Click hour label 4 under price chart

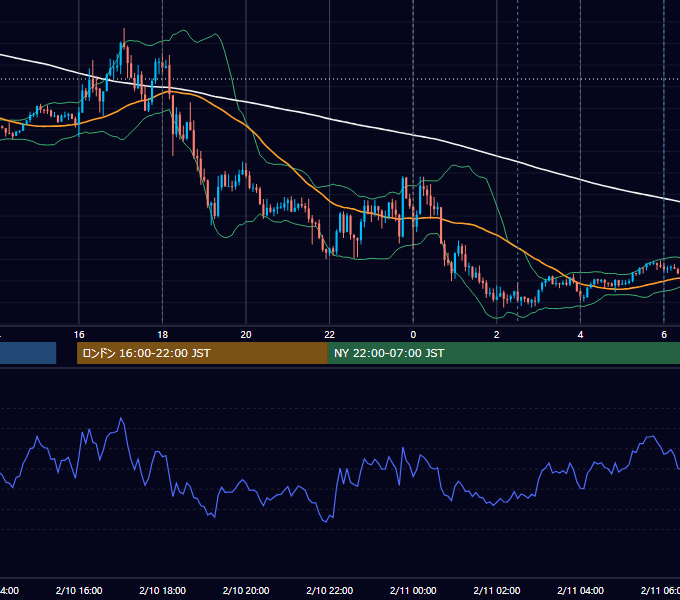pos(580,335)
